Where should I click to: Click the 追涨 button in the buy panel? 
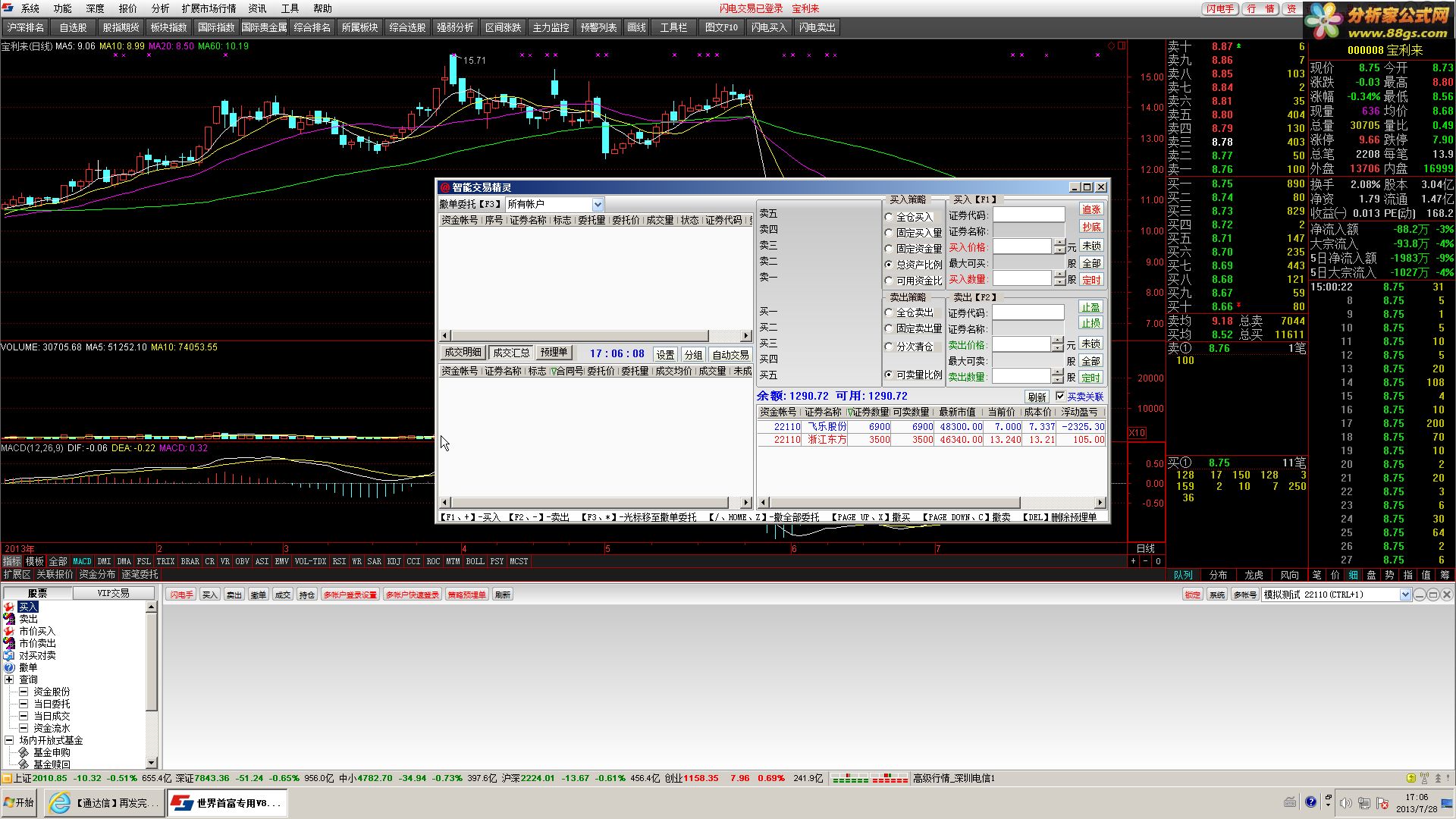tap(1091, 209)
